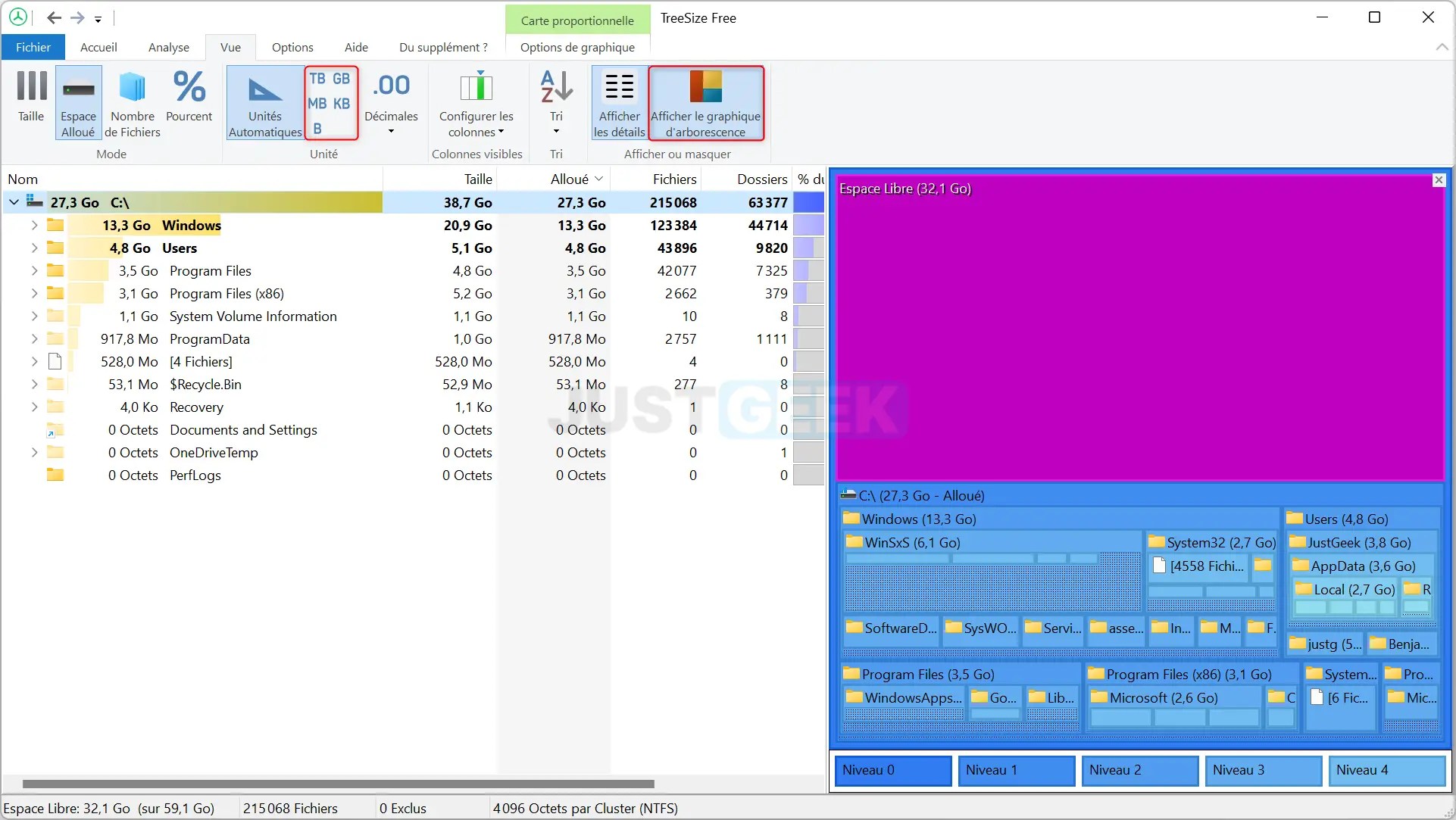The width and height of the screenshot is (1456, 820).
Task: Open Configurer les colonnes
Action: (475, 102)
